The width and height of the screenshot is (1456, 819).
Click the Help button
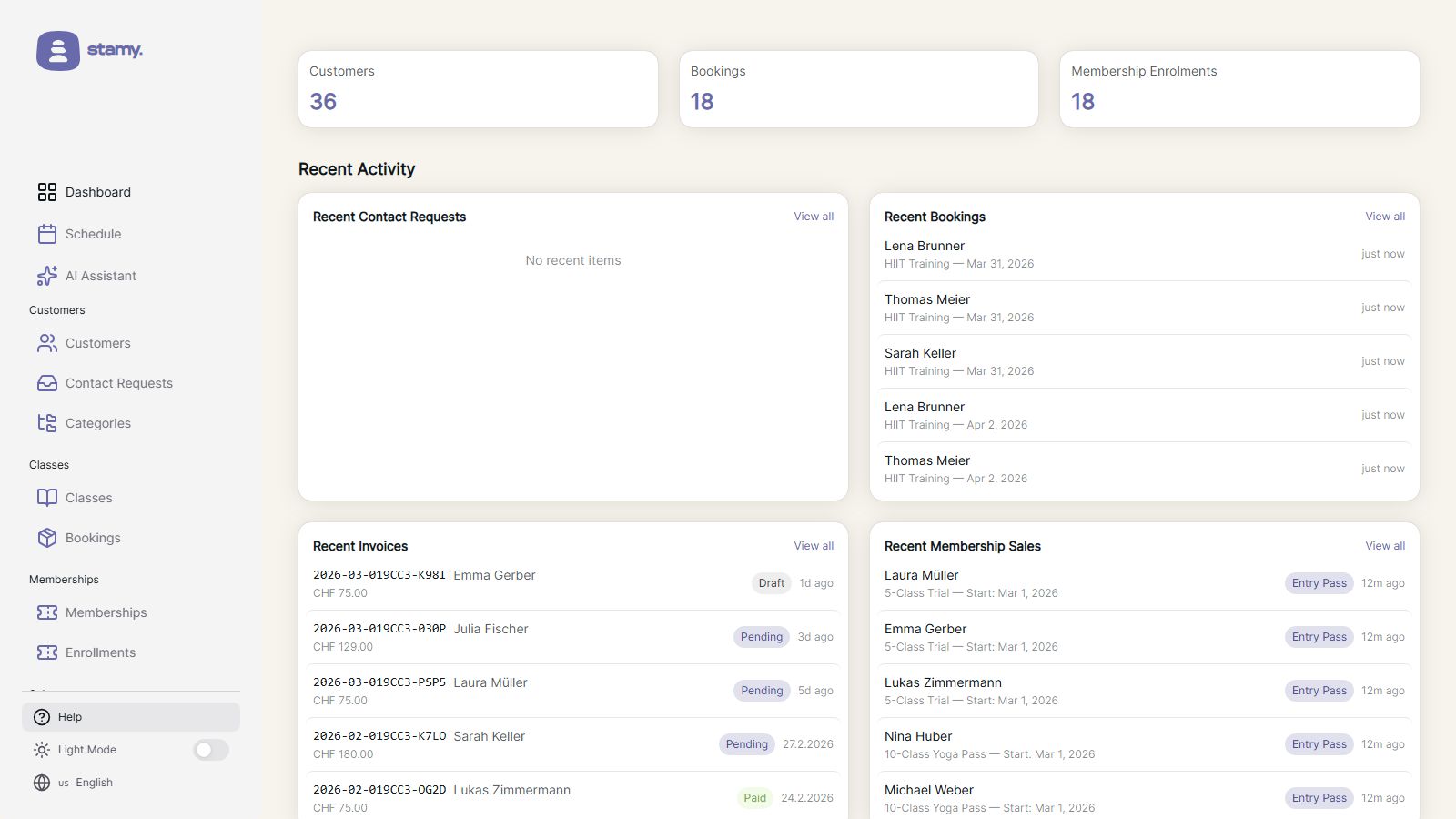click(x=131, y=717)
